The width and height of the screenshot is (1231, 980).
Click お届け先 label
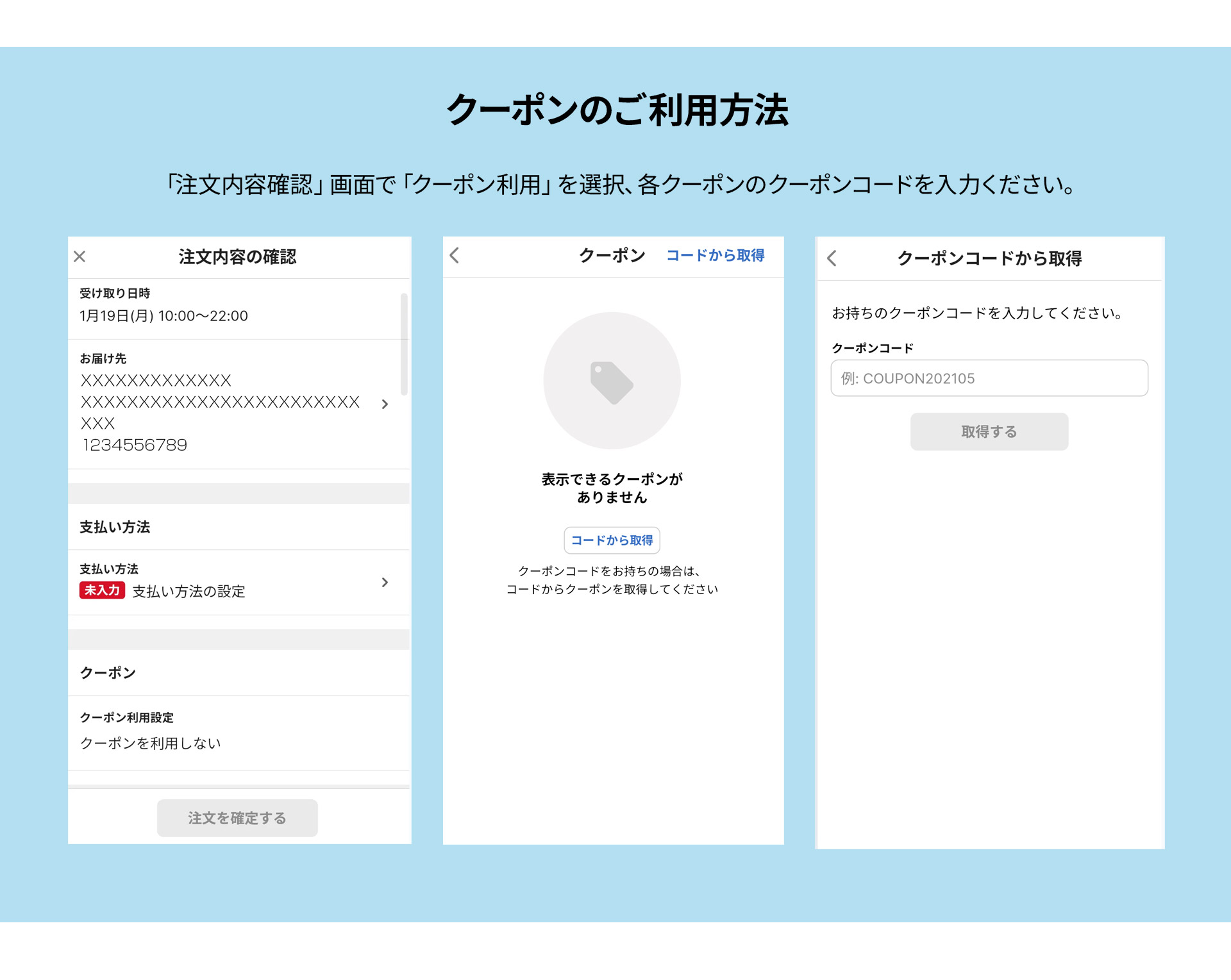point(103,358)
